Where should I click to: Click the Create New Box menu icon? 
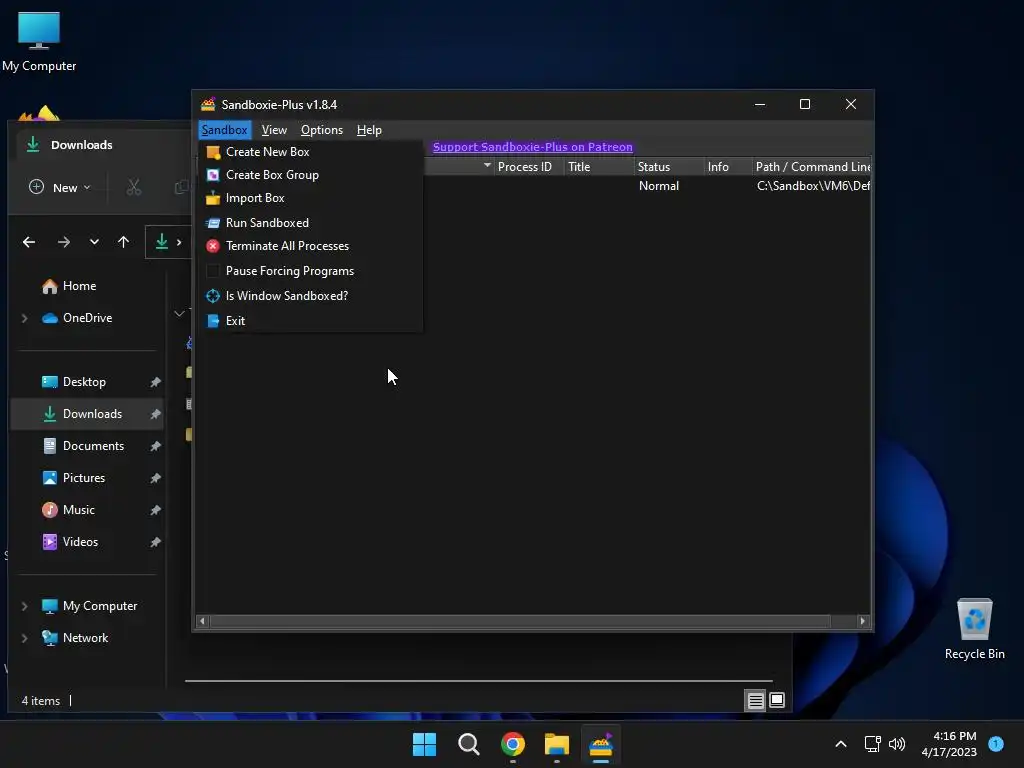[x=213, y=152]
